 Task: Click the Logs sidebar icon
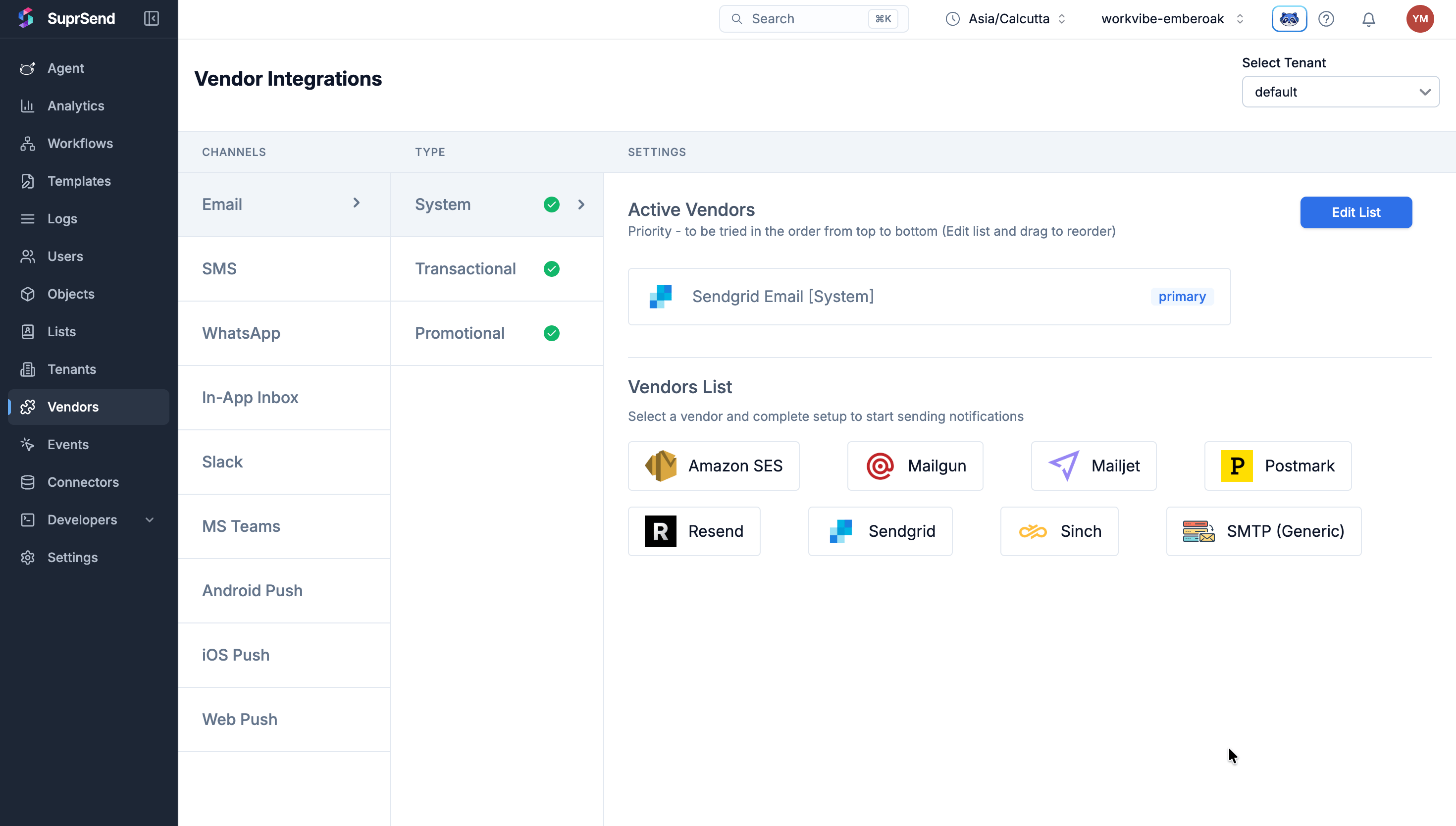27,218
